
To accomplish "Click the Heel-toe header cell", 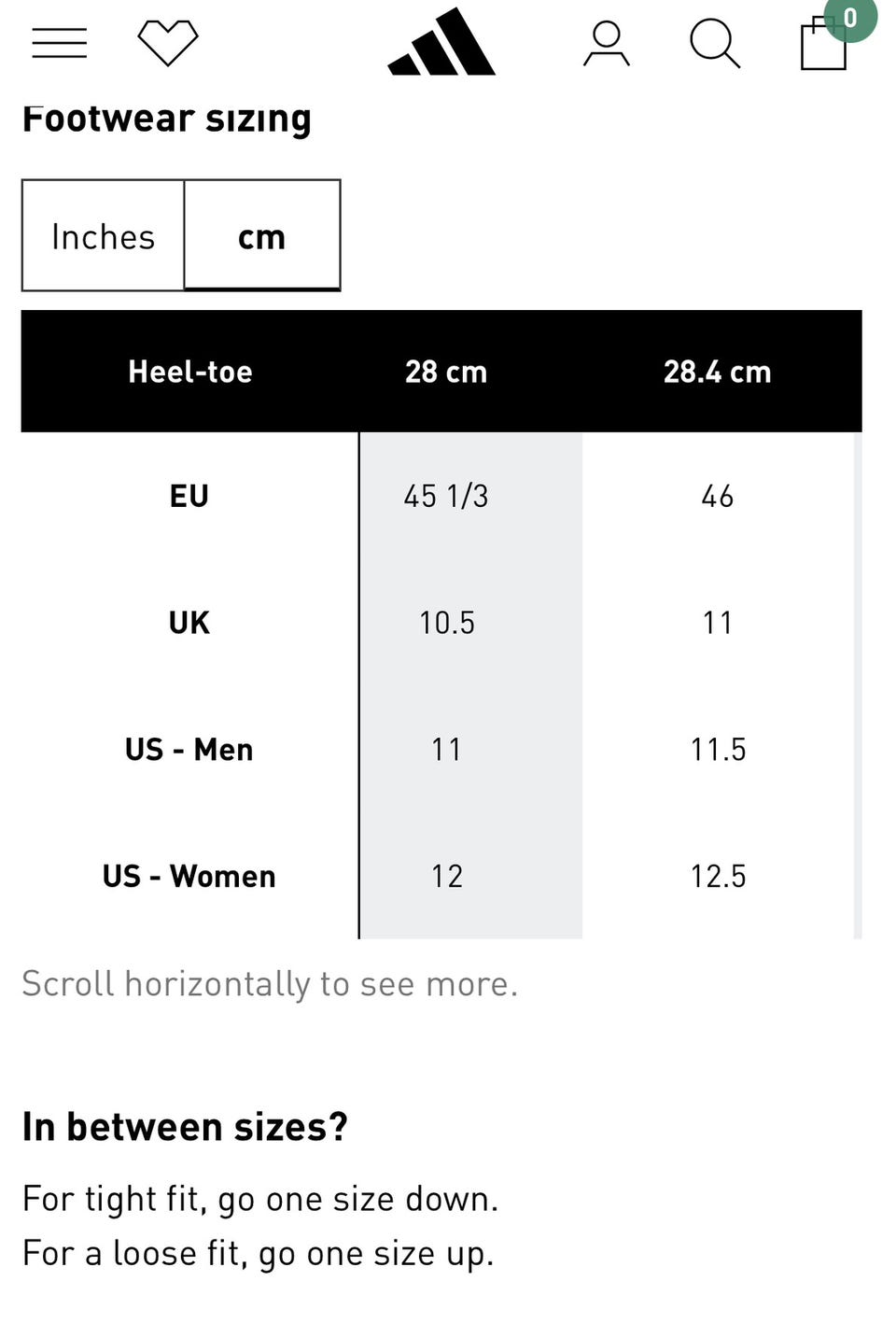I will click(x=190, y=372).
